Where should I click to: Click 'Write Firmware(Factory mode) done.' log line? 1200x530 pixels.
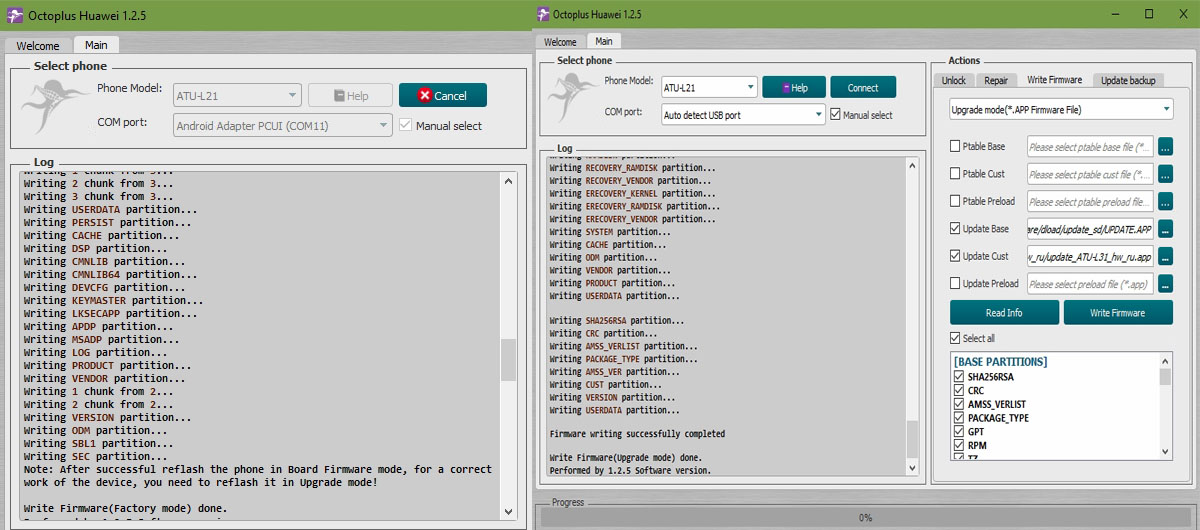pyautogui.click(x=125, y=508)
